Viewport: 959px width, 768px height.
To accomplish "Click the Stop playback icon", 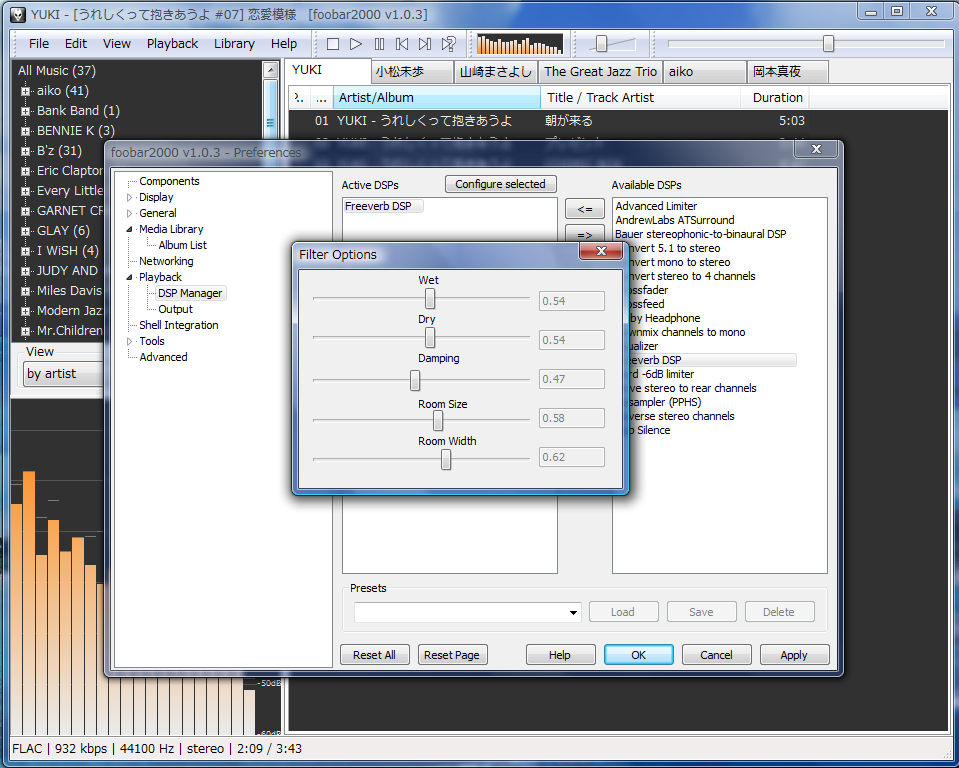I will point(333,44).
